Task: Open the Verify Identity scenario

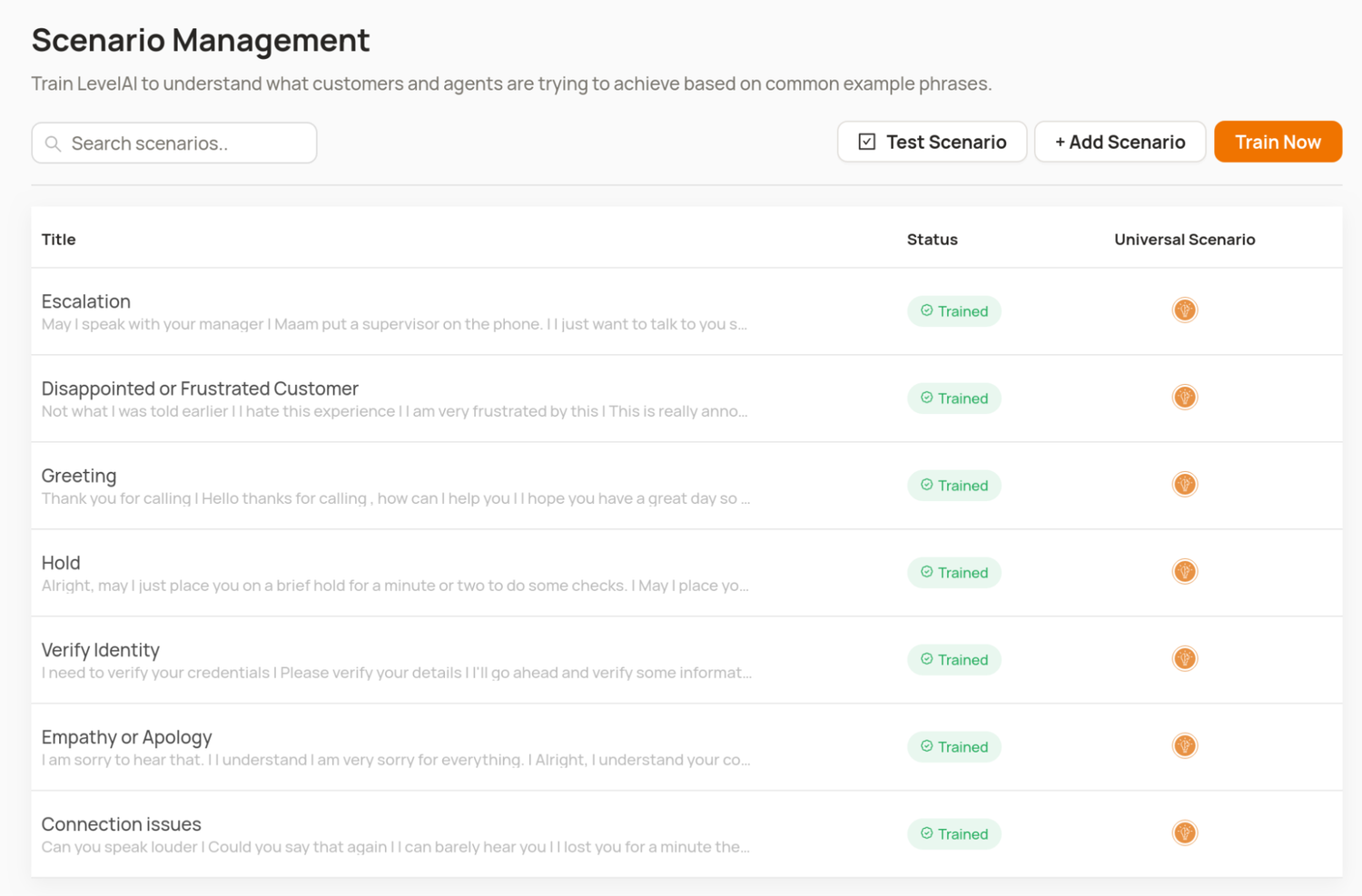Action: coord(101,650)
